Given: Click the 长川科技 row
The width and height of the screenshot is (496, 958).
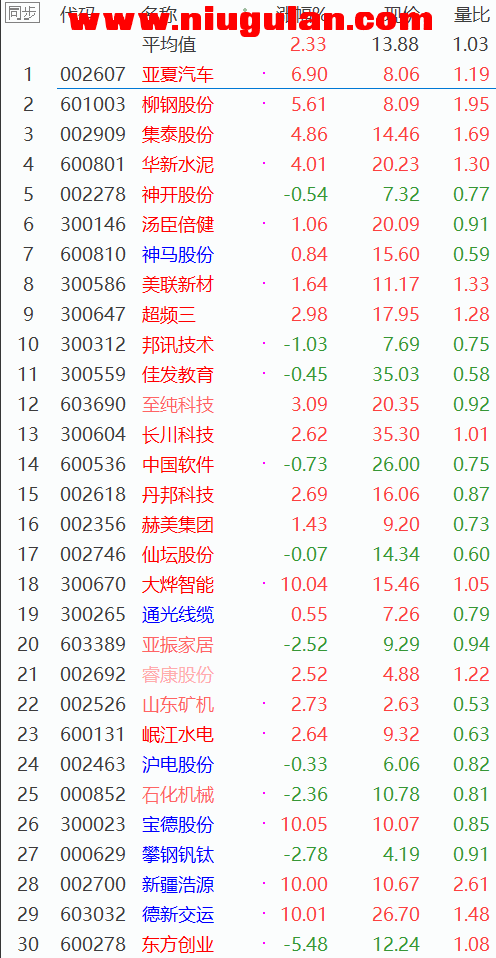Looking at the screenshot, I should (248, 434).
